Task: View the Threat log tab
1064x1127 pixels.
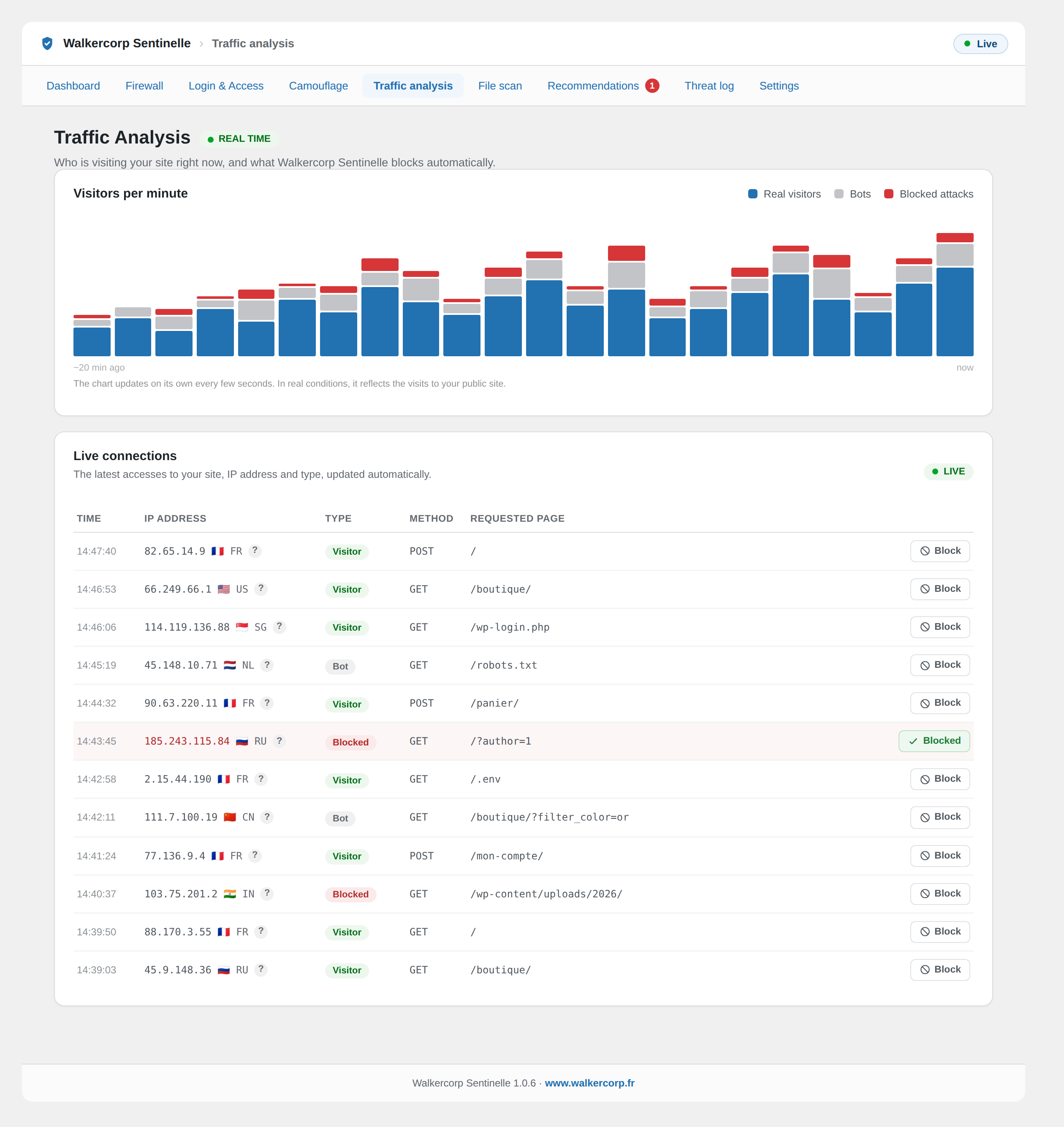Action: pyautogui.click(x=709, y=86)
